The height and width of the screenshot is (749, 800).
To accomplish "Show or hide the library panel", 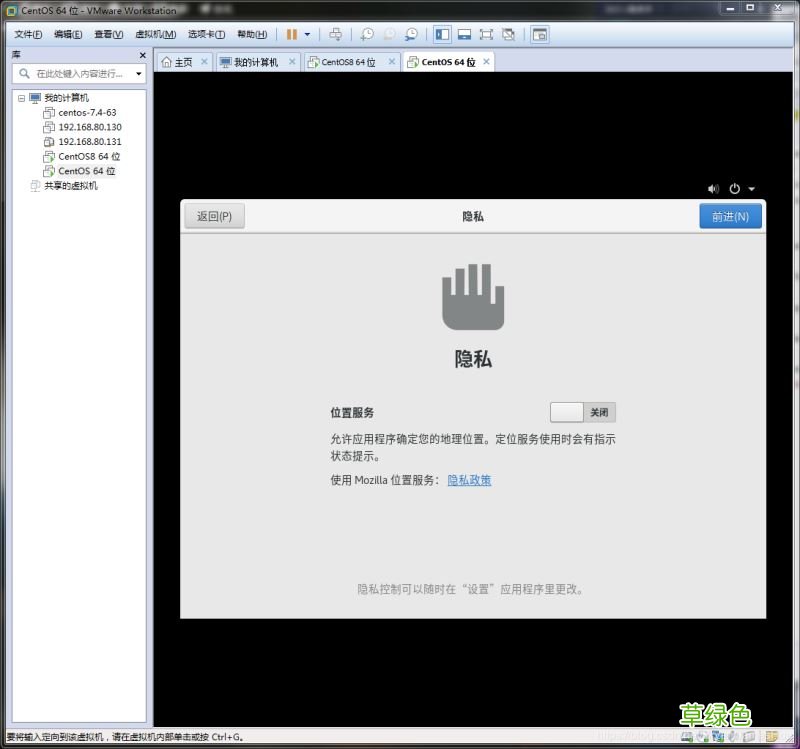I will point(442,33).
